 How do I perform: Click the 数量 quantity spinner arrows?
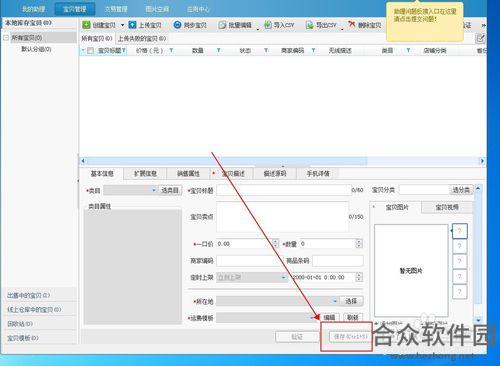point(359,244)
